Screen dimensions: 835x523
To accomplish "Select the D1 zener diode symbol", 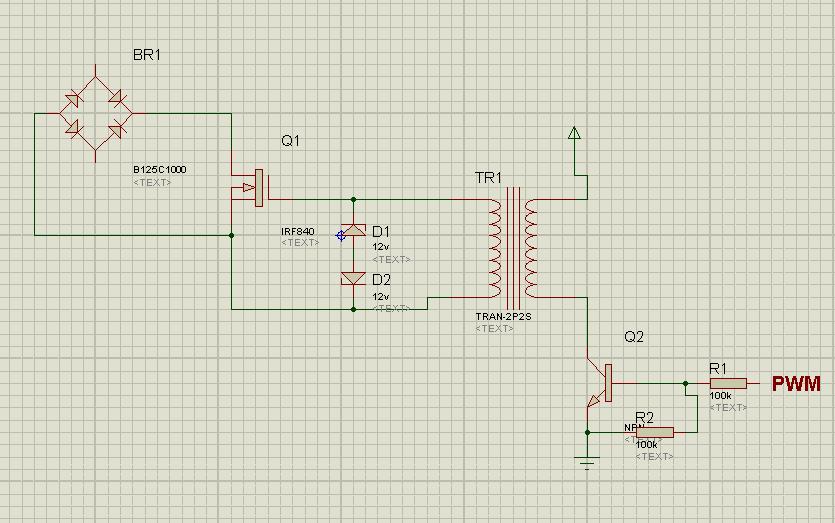I will coord(354,231).
